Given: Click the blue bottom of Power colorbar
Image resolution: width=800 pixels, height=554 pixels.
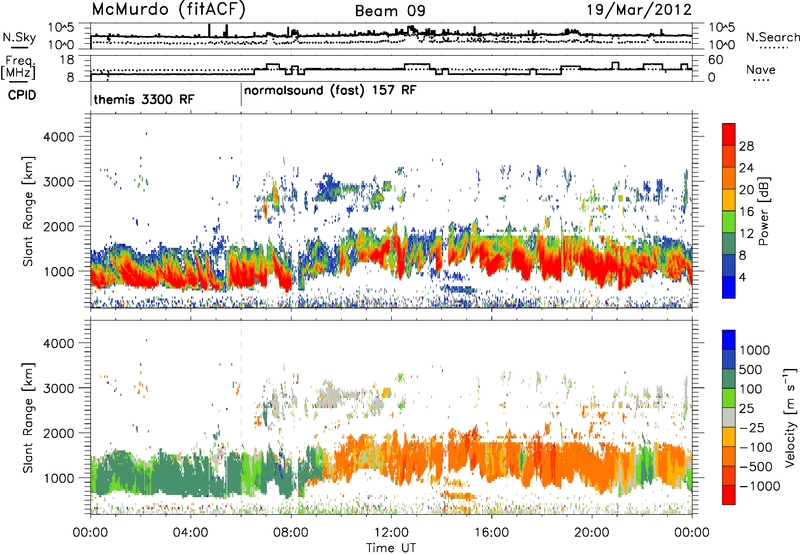Looking at the screenshot, I should [729, 287].
